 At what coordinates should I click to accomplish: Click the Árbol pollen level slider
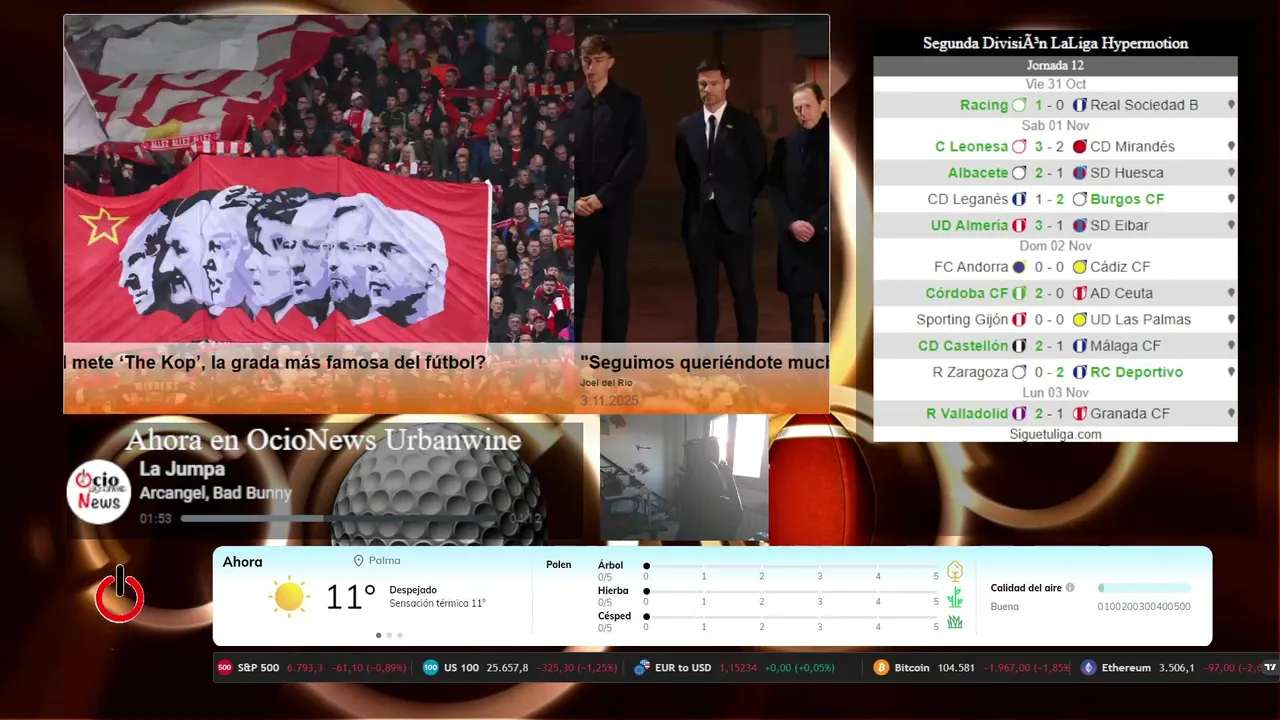[x=791, y=566]
